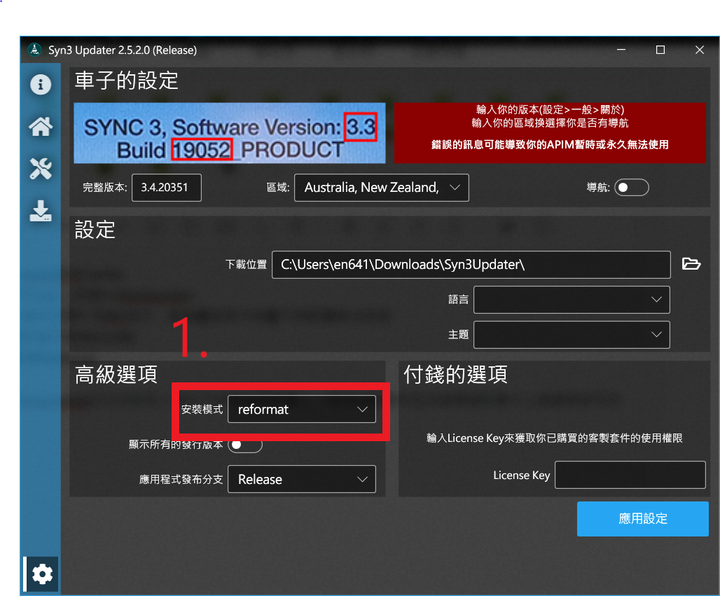Screen dimensions: 720x596
Task: Maximize the Syn3 Updater window
Action: (x=660, y=50)
